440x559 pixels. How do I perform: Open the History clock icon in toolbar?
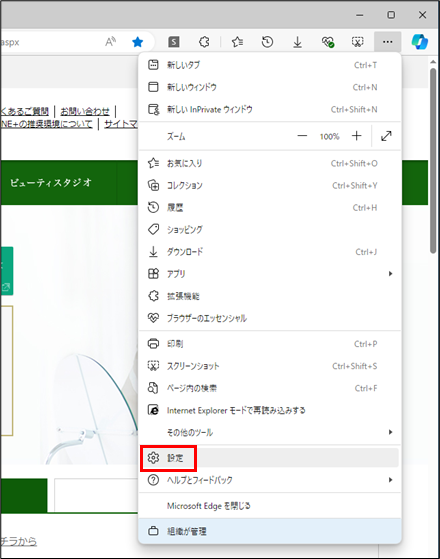click(267, 42)
